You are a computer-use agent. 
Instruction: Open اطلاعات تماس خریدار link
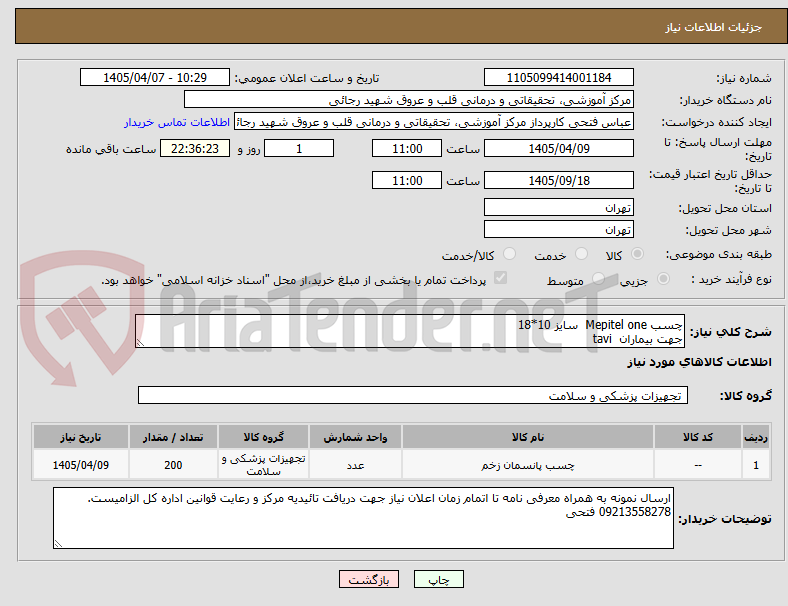coord(177,122)
